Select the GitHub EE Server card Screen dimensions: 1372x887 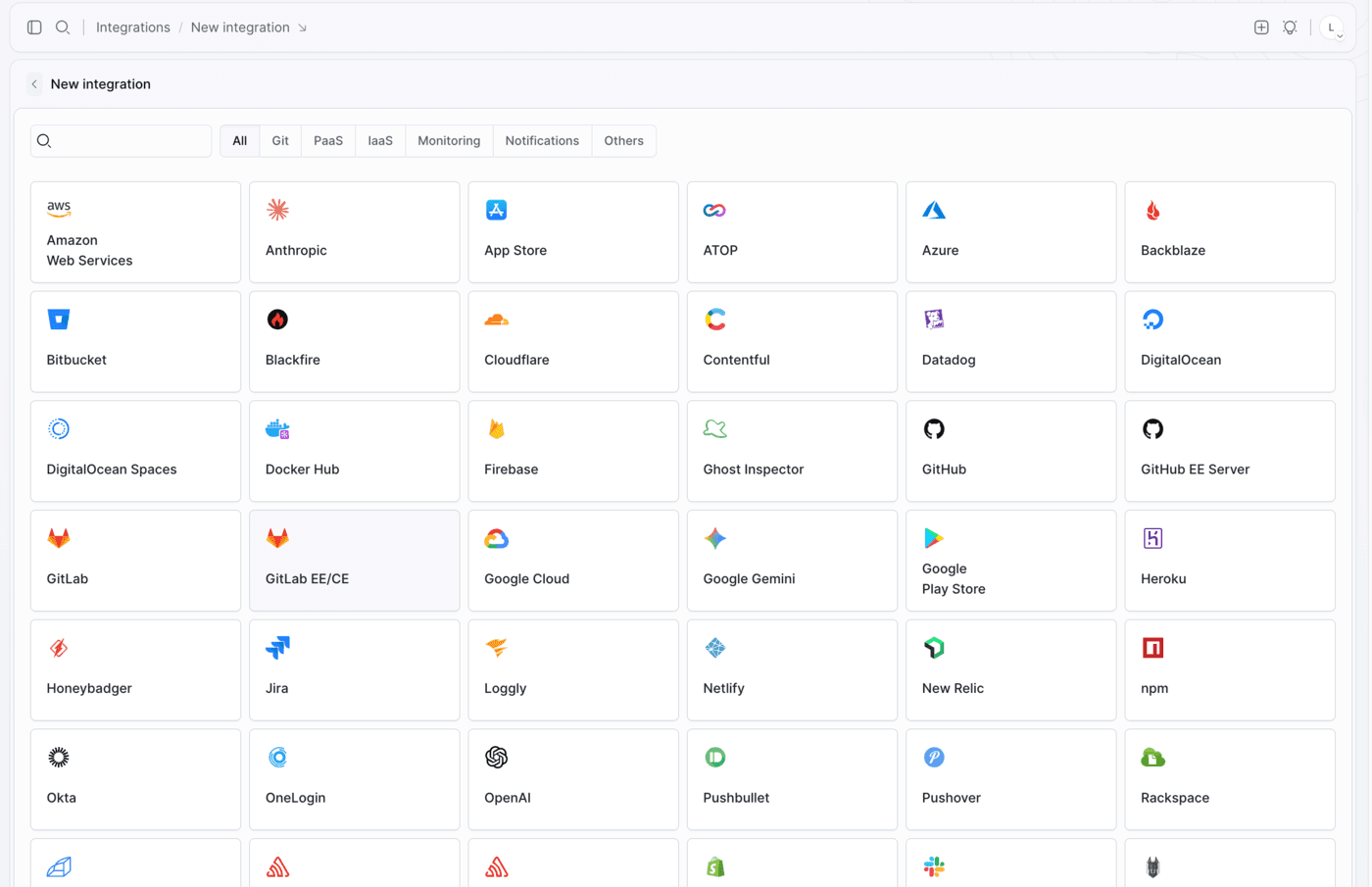pos(1230,451)
